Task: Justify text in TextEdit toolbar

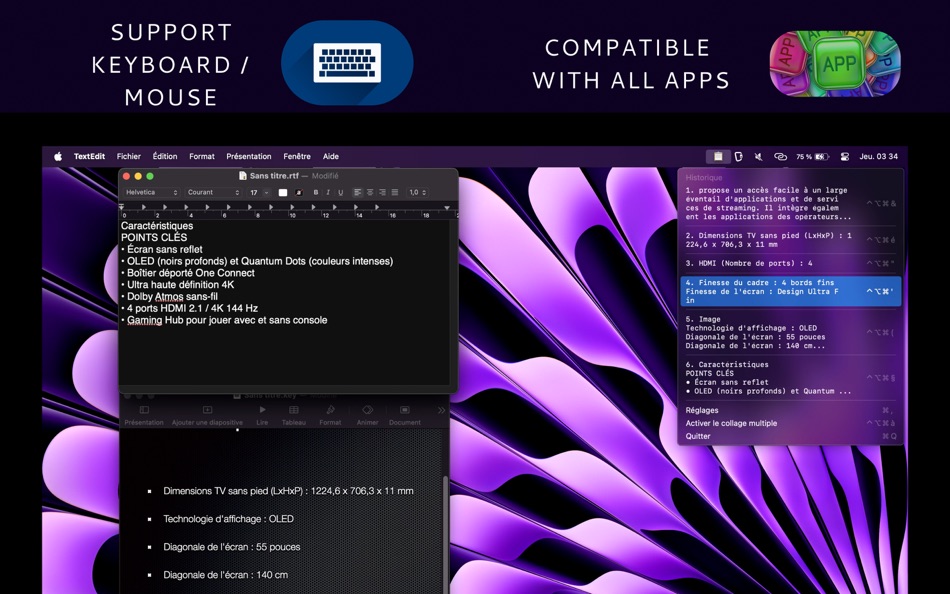Action: [x=395, y=192]
